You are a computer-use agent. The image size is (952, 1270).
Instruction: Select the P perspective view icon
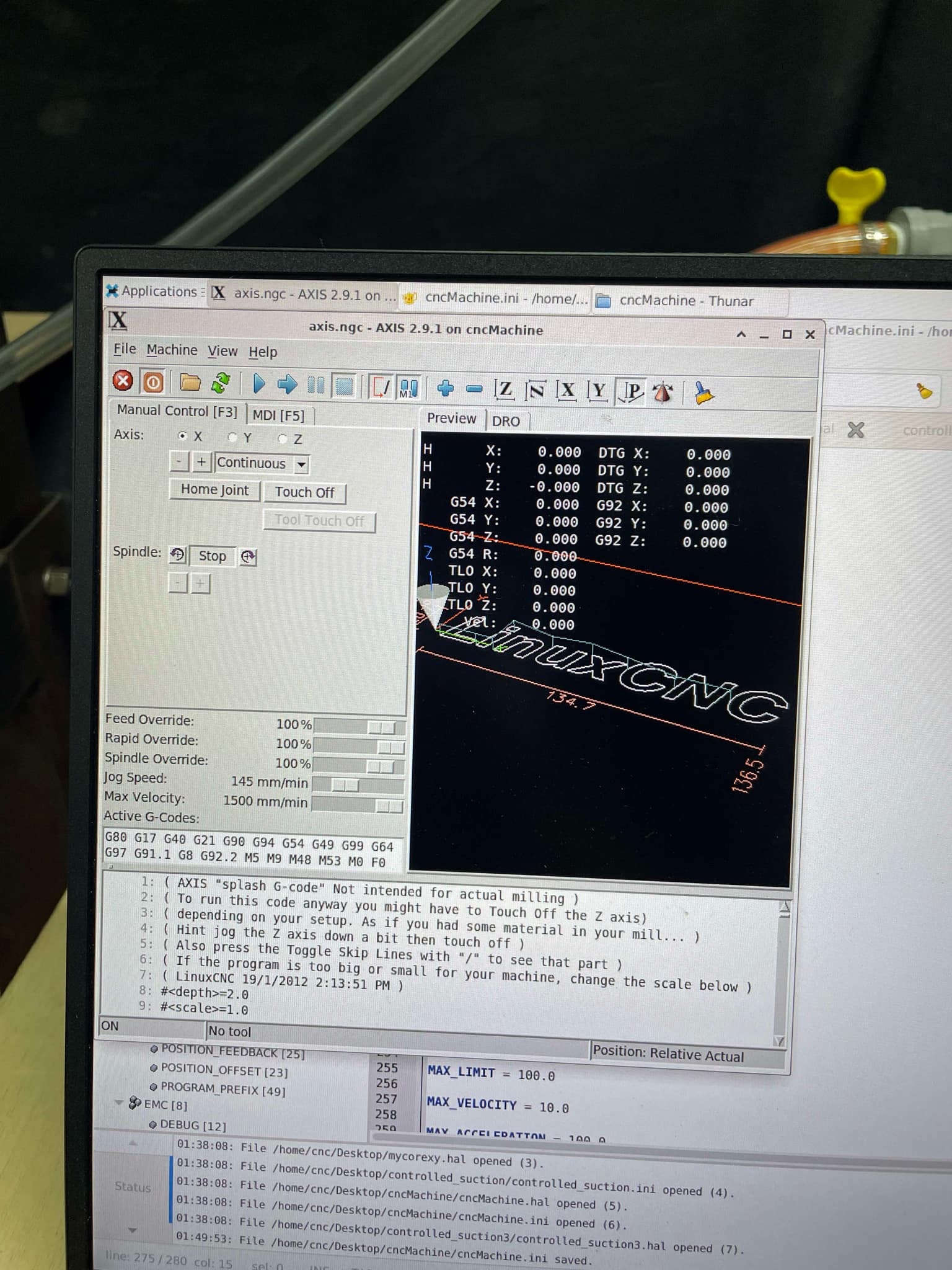632,392
